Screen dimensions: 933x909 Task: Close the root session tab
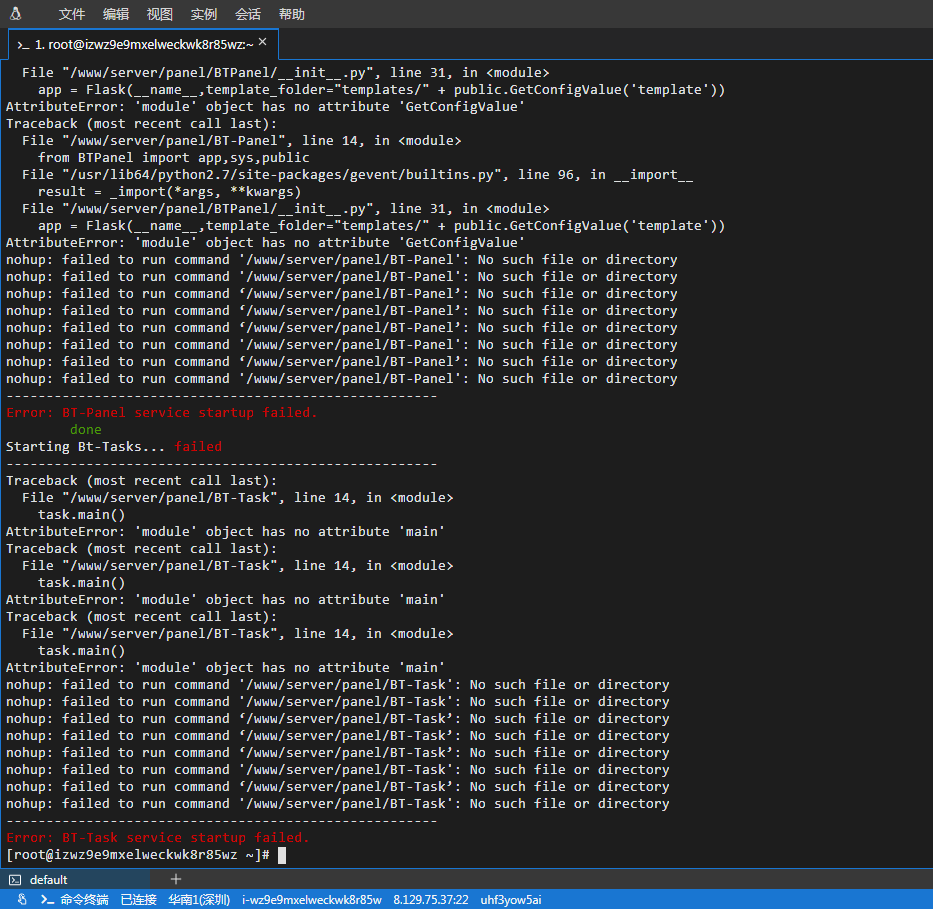coord(263,43)
